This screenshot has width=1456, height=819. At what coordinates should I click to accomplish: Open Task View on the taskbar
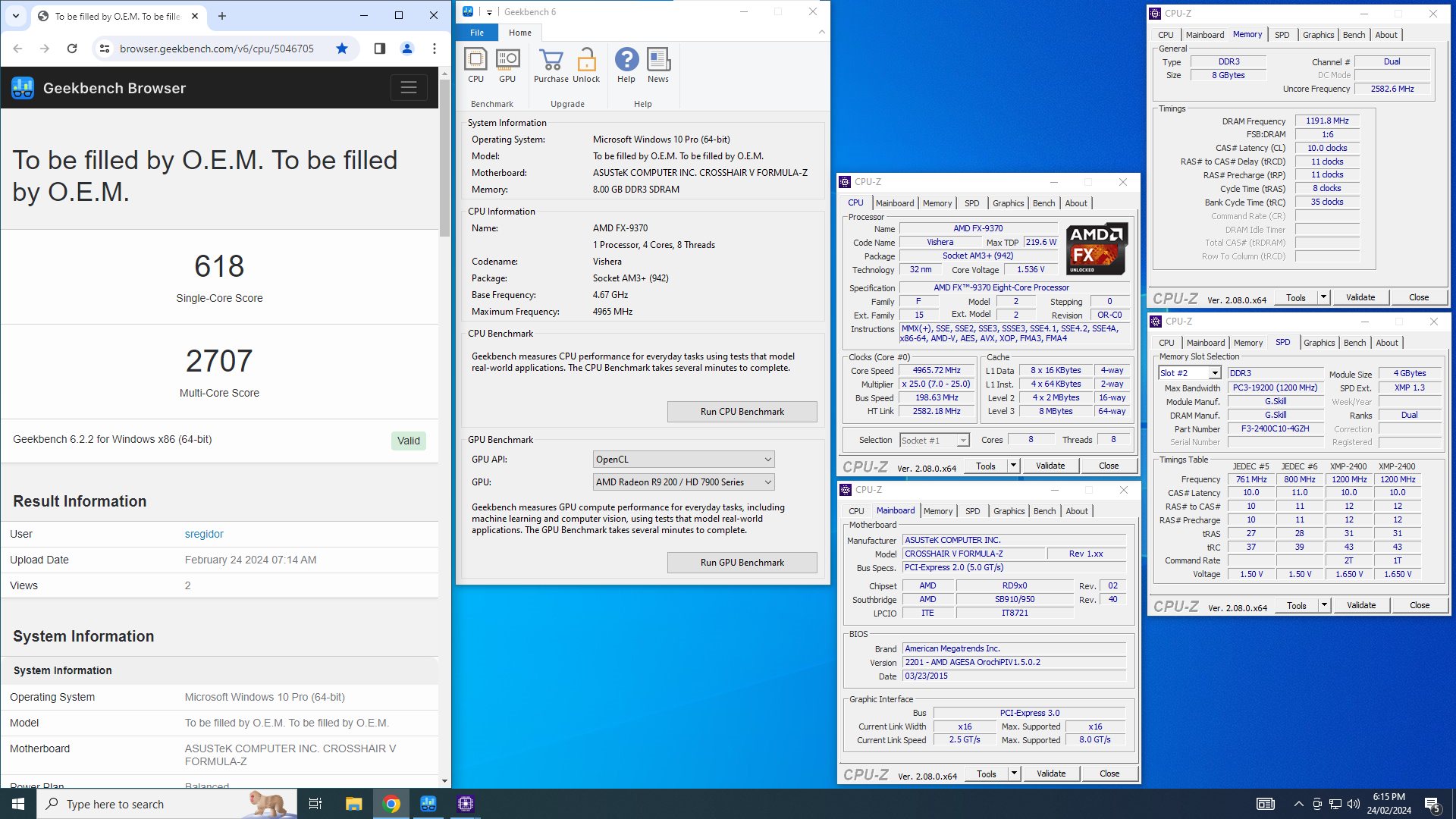(x=315, y=804)
